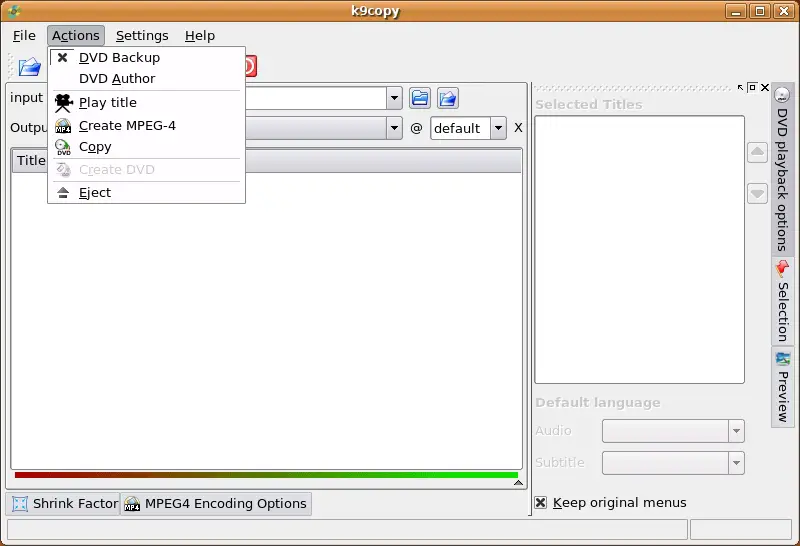Screen dimensions: 800x546
Task: Open the Help menu
Action: 199,36
